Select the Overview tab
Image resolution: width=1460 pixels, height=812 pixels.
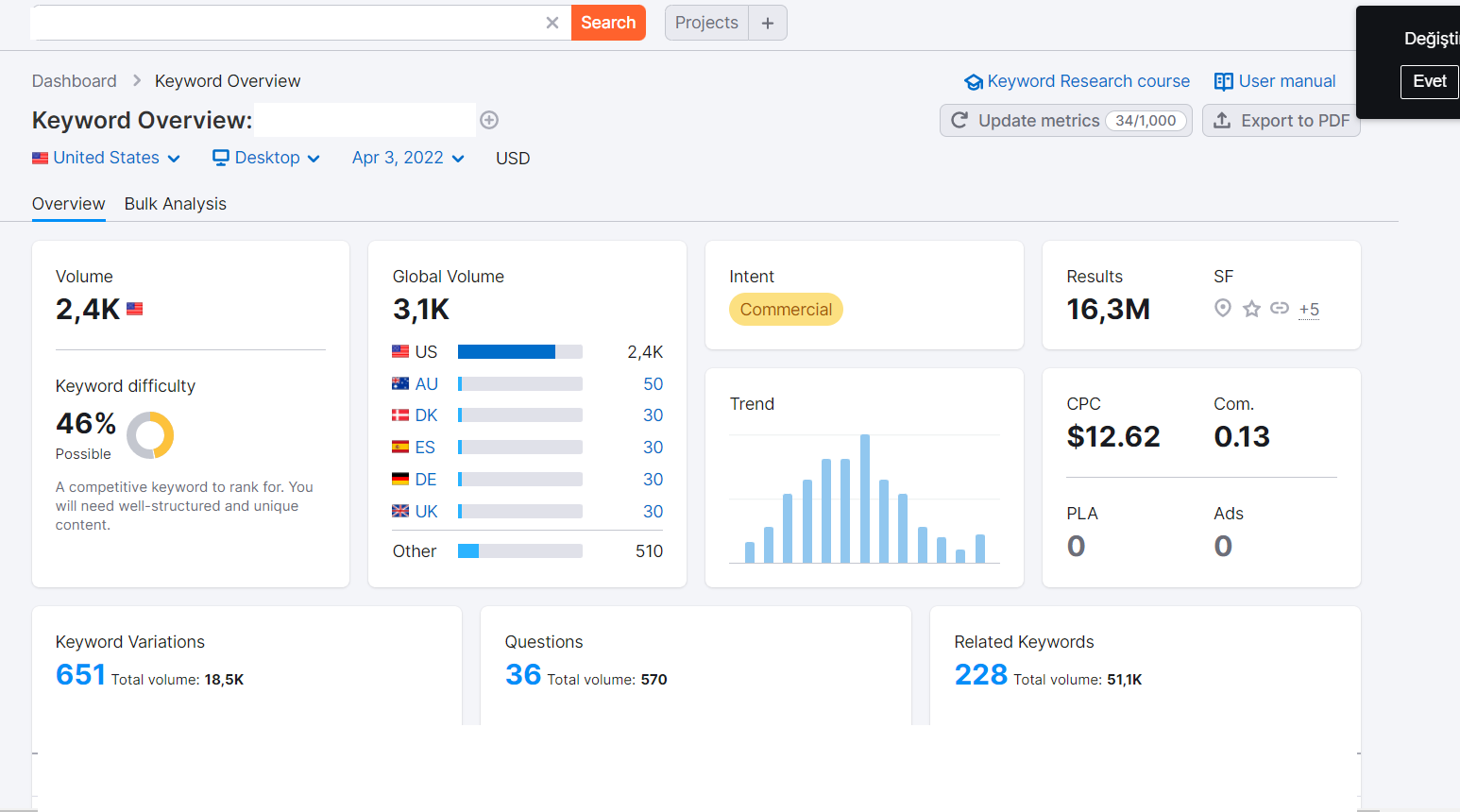pos(69,204)
